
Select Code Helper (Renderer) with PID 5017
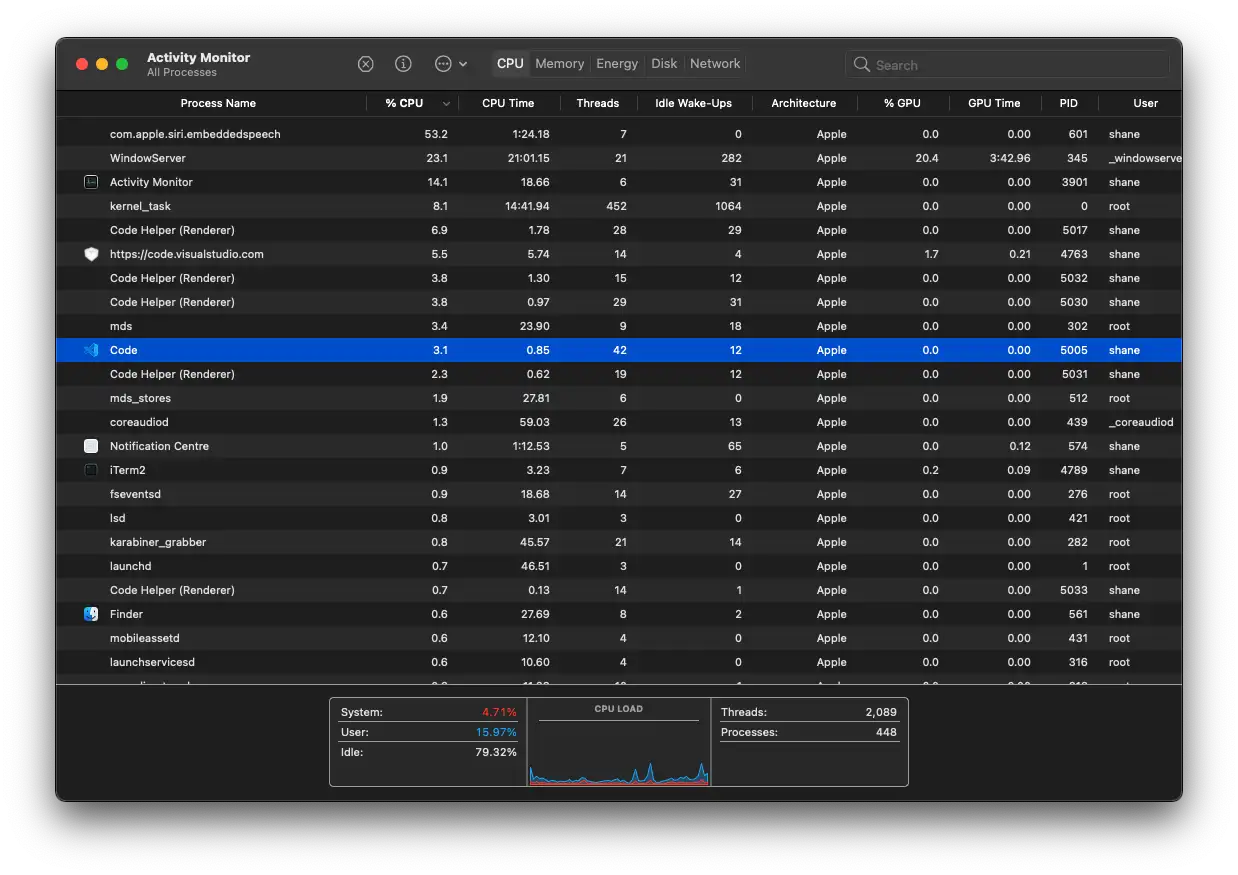(x=619, y=230)
